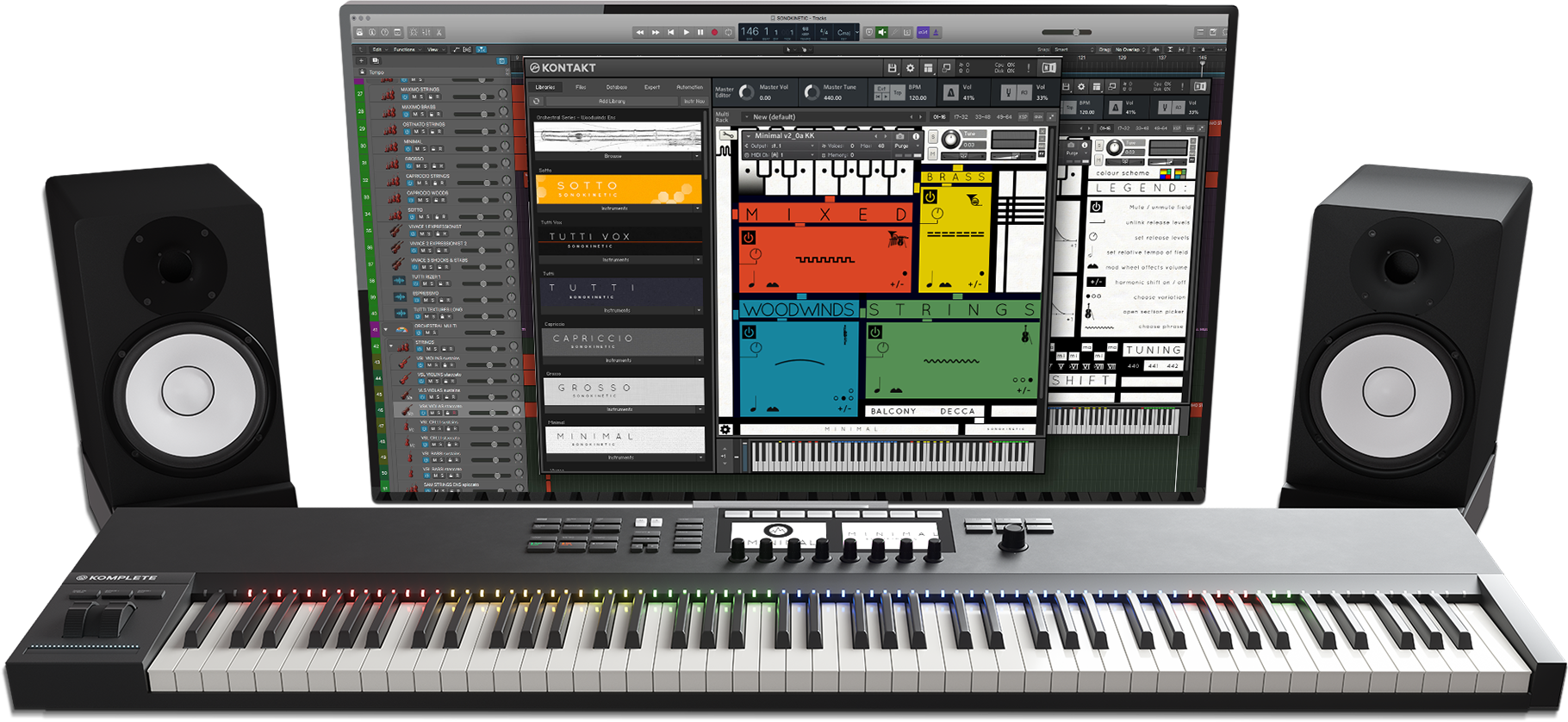Image resolution: width=1568 pixels, height=722 pixels.
Task: Jump to project start in transport
Action: point(671,32)
